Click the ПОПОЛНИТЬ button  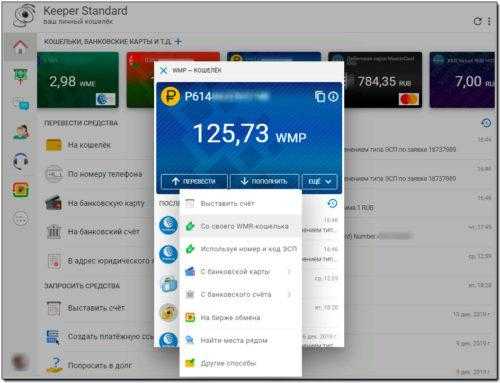coord(264,181)
